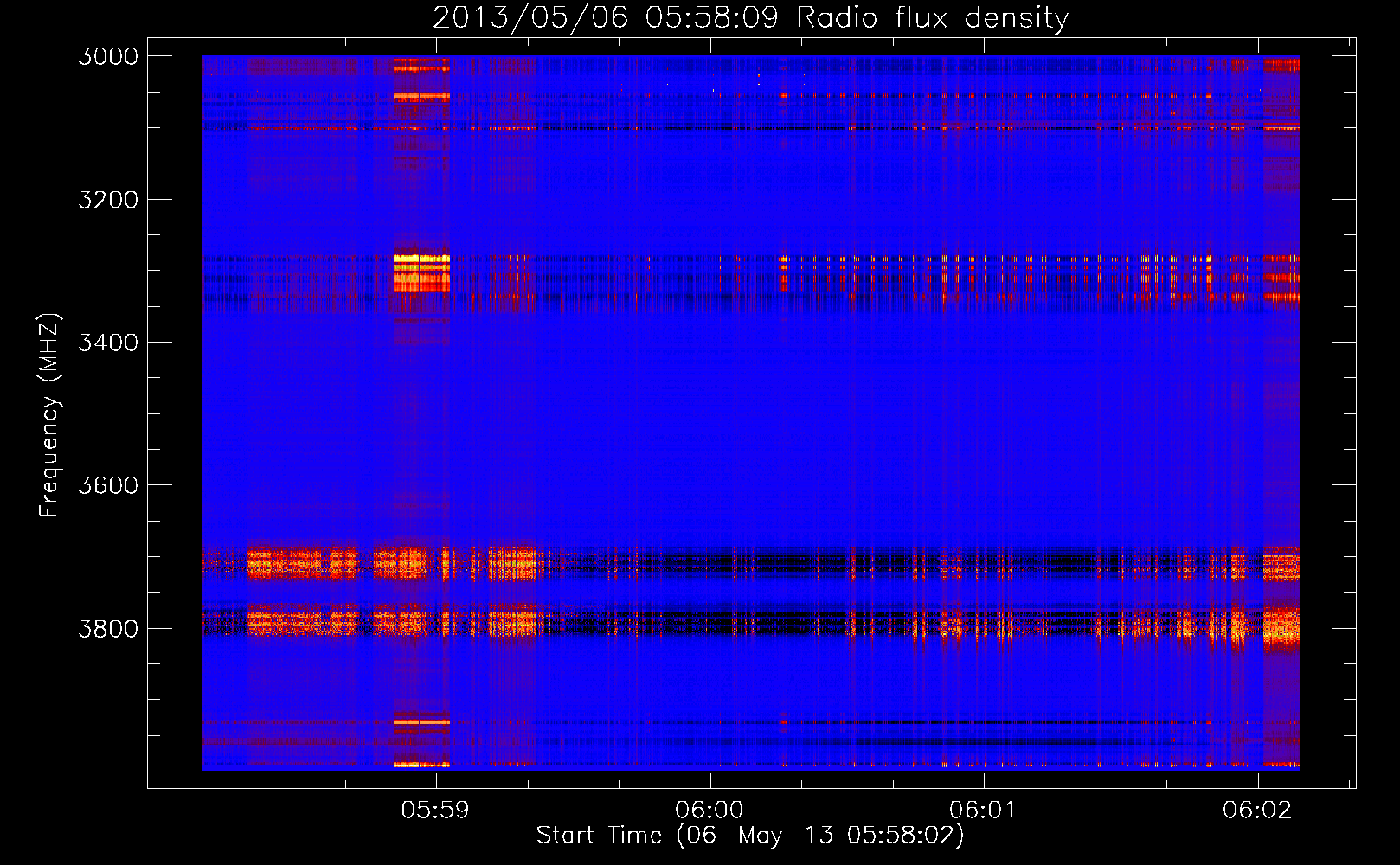Click the 3200 frequency tick label
Screen dimensions: 1400x865
click(x=108, y=200)
